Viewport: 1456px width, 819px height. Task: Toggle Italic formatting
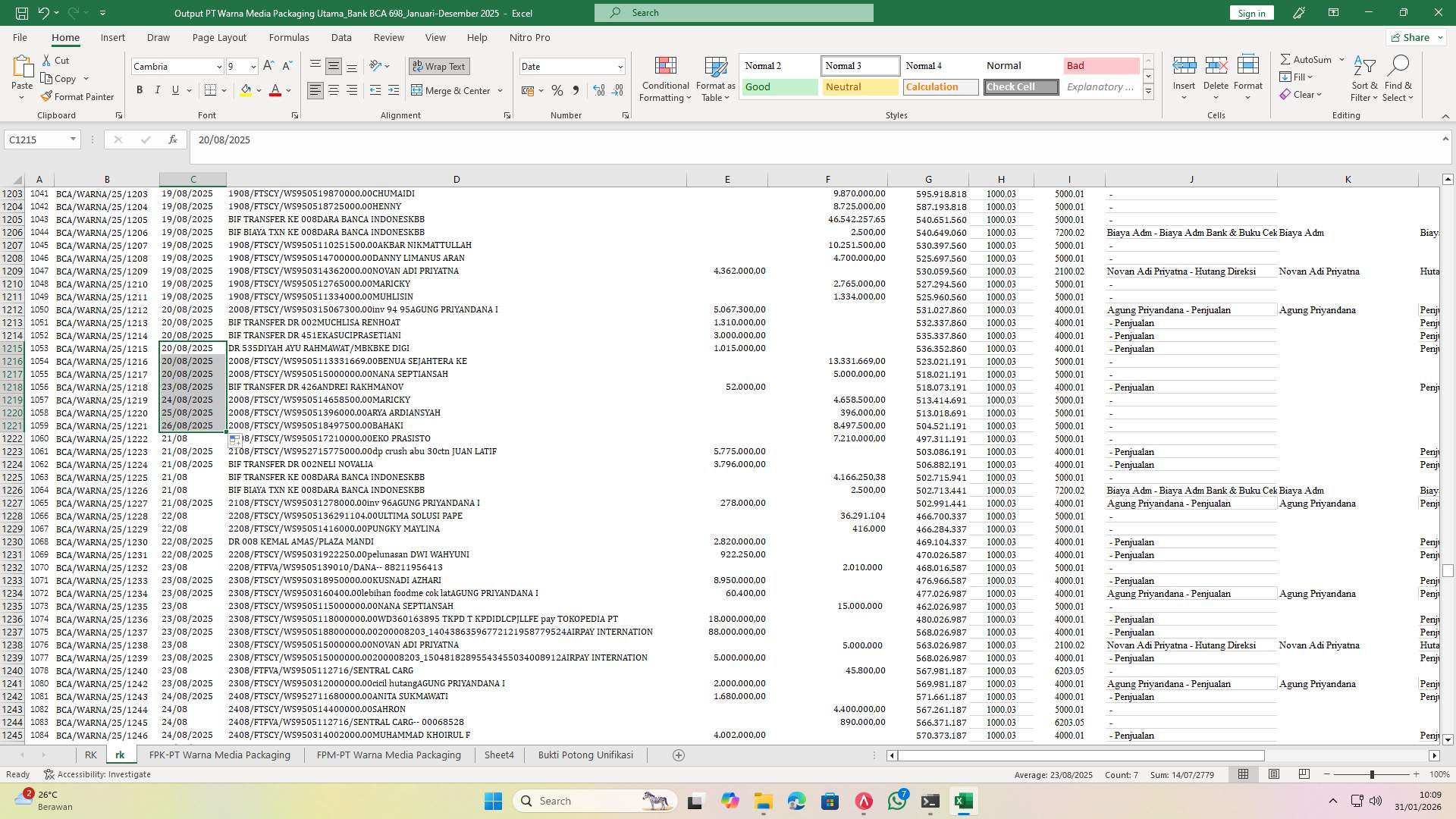(158, 90)
